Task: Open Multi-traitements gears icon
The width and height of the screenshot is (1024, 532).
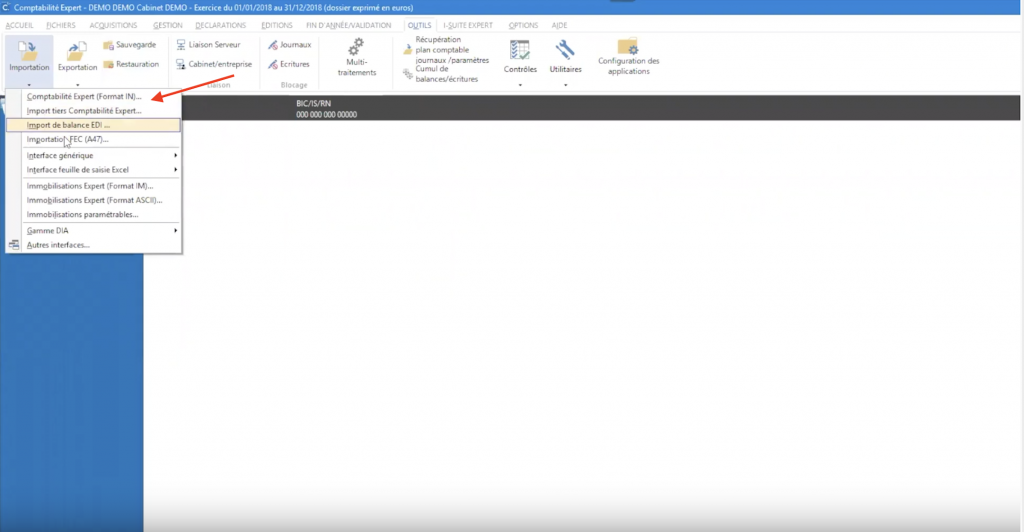Action: 357,47
